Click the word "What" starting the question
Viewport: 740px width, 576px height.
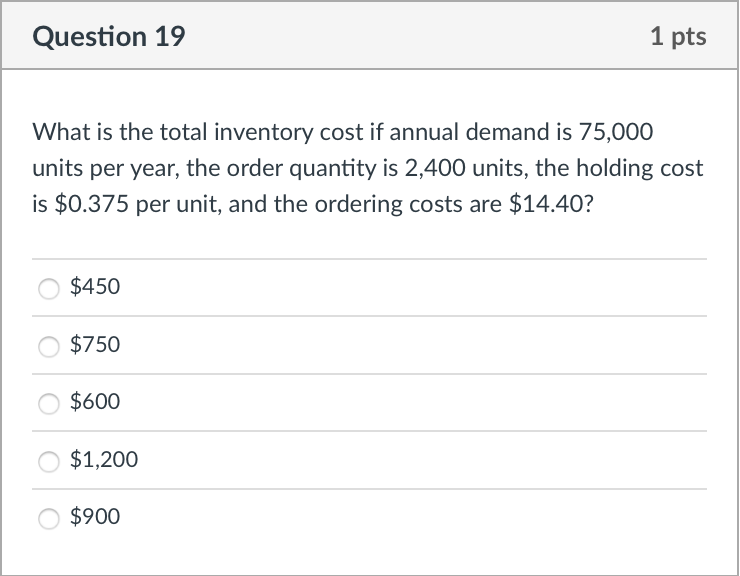pyautogui.click(x=56, y=132)
